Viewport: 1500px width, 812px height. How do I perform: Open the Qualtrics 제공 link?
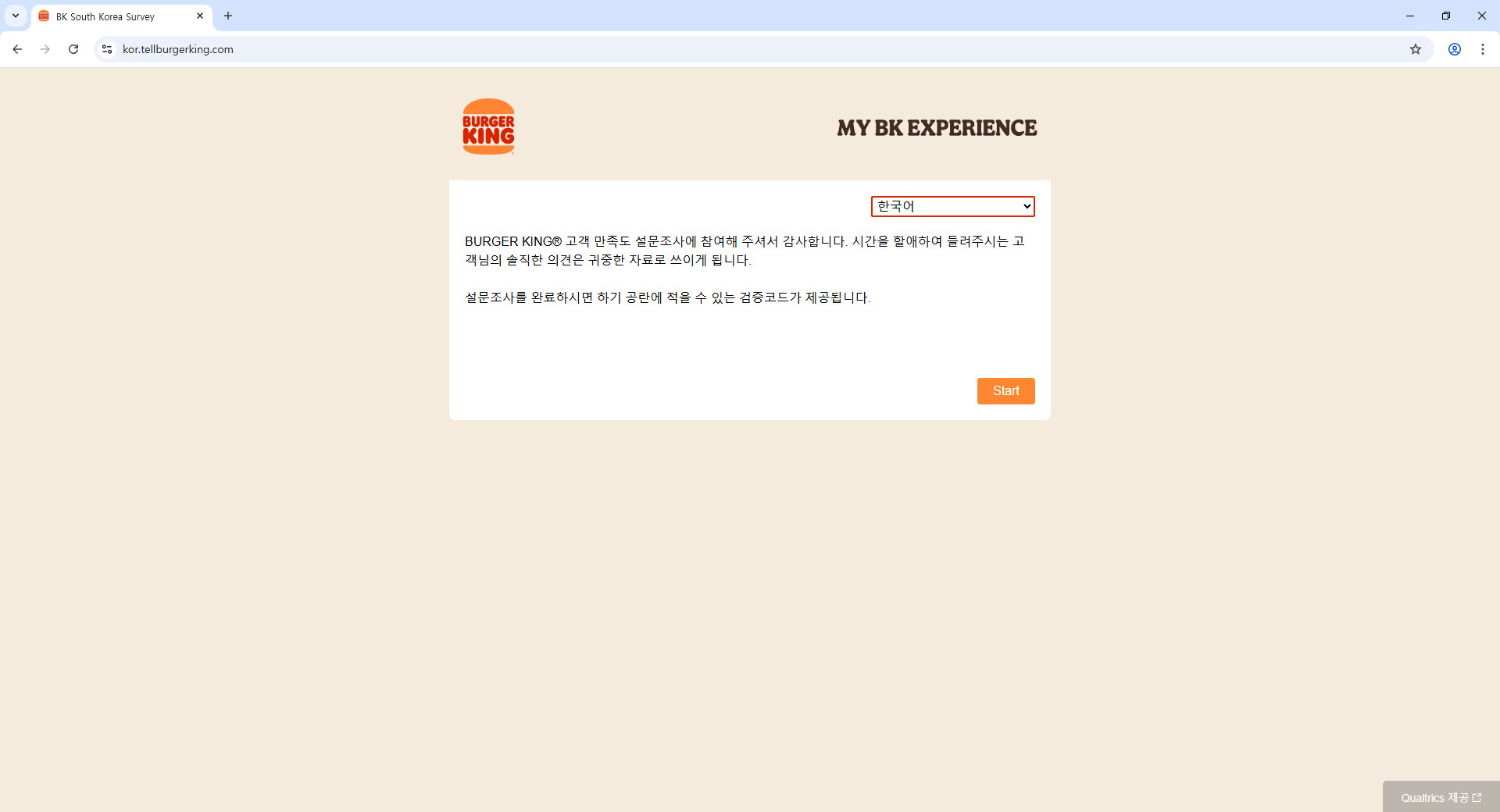pyautogui.click(x=1441, y=797)
